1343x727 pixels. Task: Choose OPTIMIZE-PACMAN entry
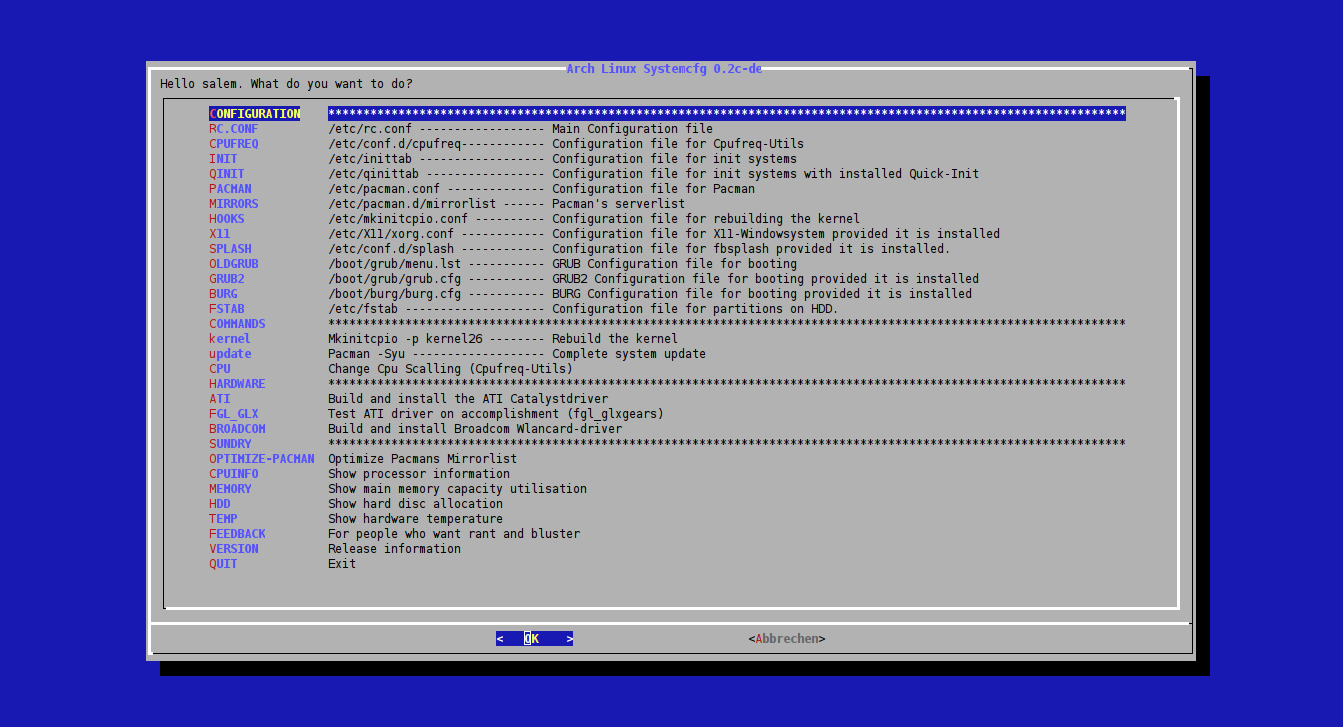coord(261,459)
